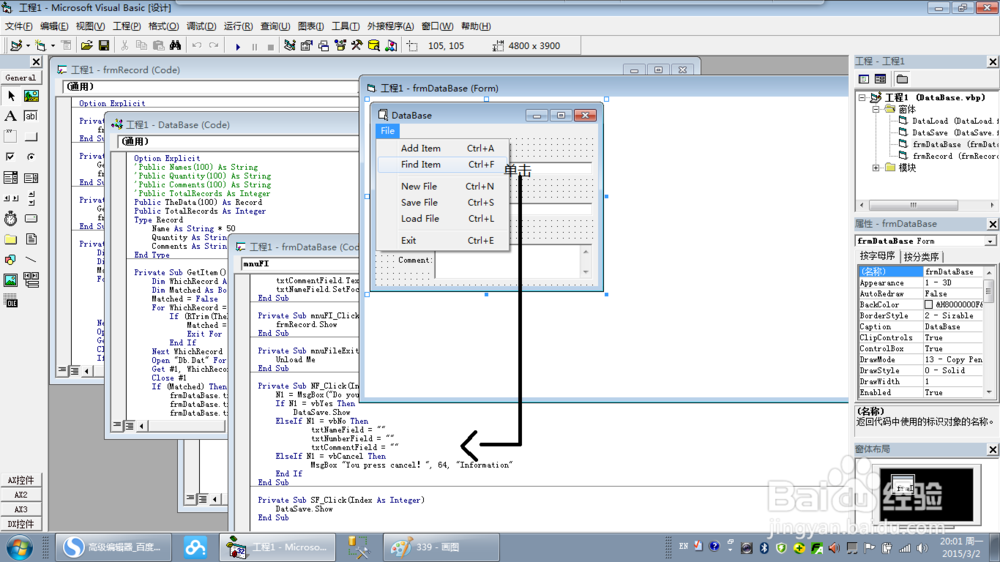Choose Save File in File menu
This screenshot has height=562, width=1000.
click(443, 202)
